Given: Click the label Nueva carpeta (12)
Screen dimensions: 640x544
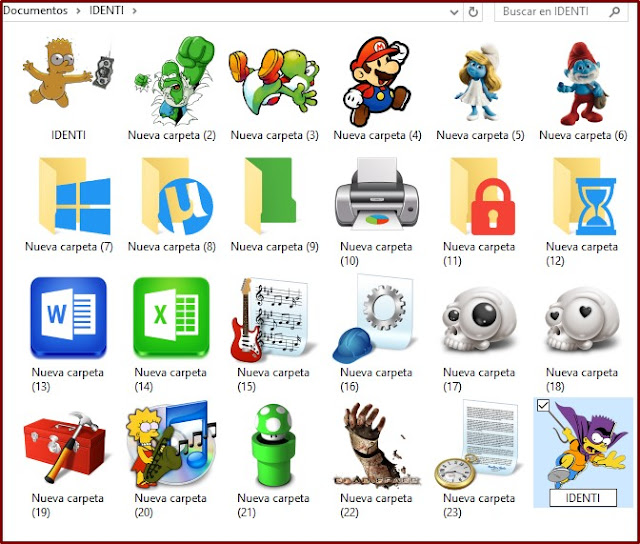Looking at the screenshot, I should [582, 253].
